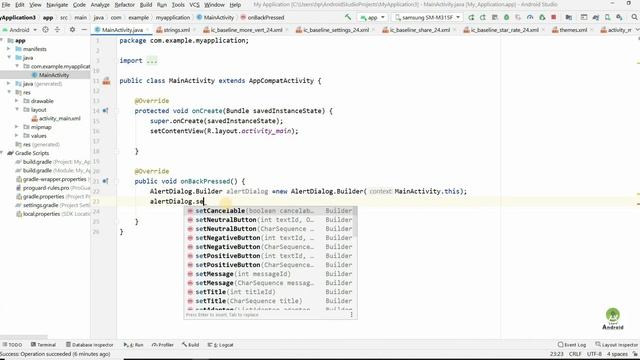The width and height of the screenshot is (640, 360).
Task: Open the Navigate menu
Action: click(57, 5)
